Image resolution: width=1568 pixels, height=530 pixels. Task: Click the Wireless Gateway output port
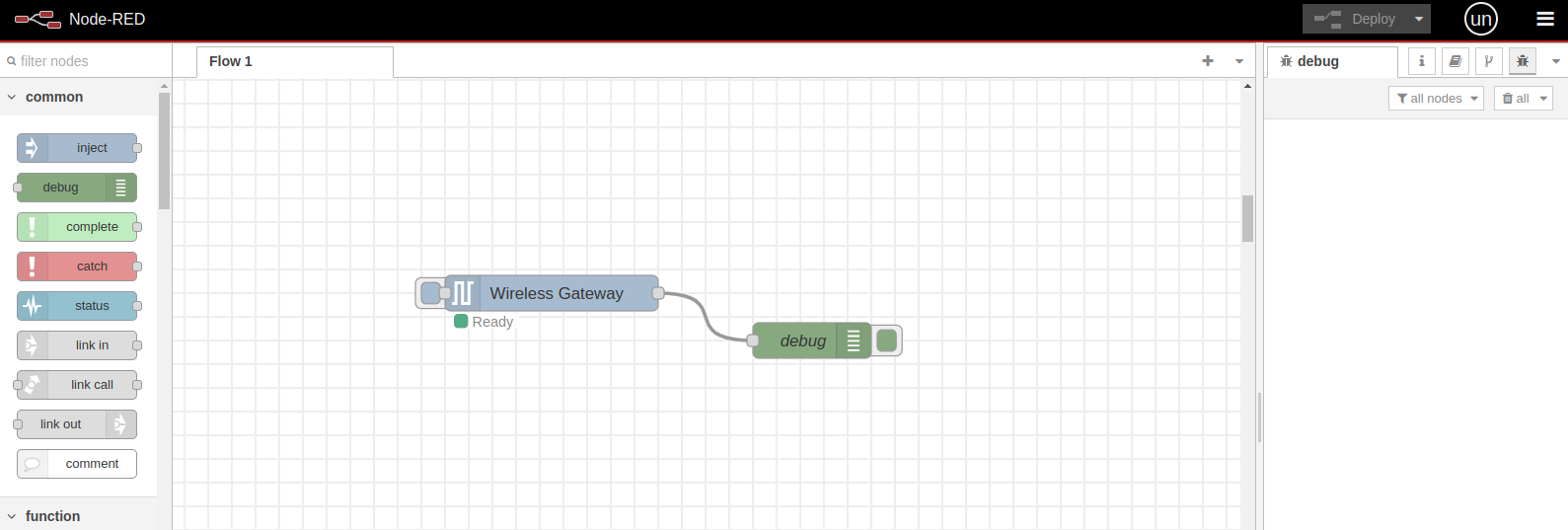[658, 293]
